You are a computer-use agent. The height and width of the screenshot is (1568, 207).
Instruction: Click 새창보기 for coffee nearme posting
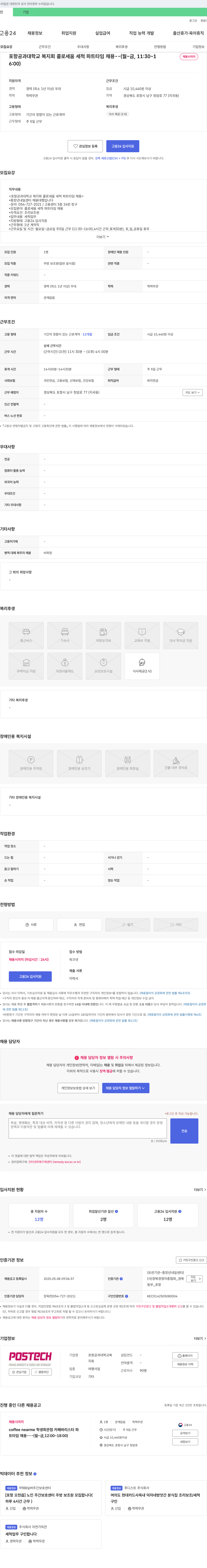185,1441
